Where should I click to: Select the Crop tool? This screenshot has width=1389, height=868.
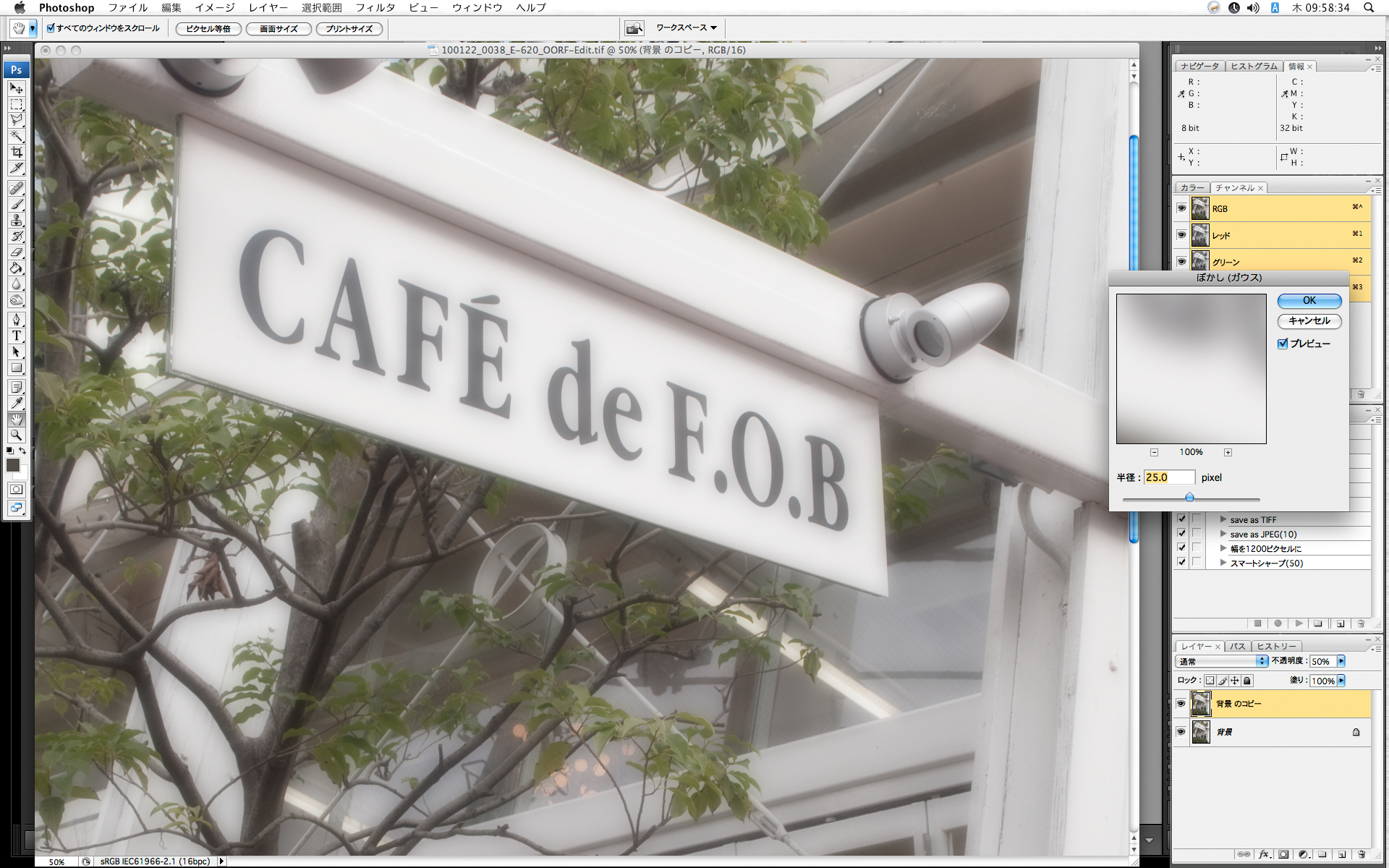point(17,152)
